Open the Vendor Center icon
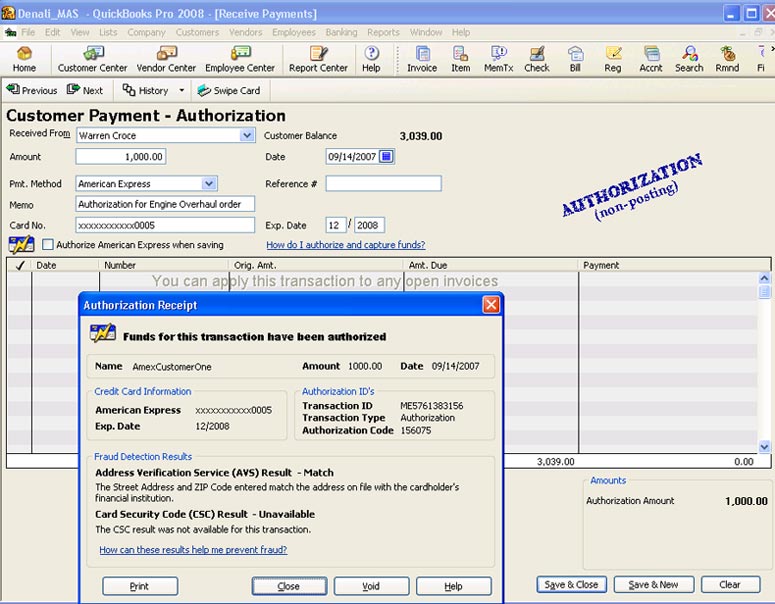The height and width of the screenshot is (604, 775). [x=166, y=59]
